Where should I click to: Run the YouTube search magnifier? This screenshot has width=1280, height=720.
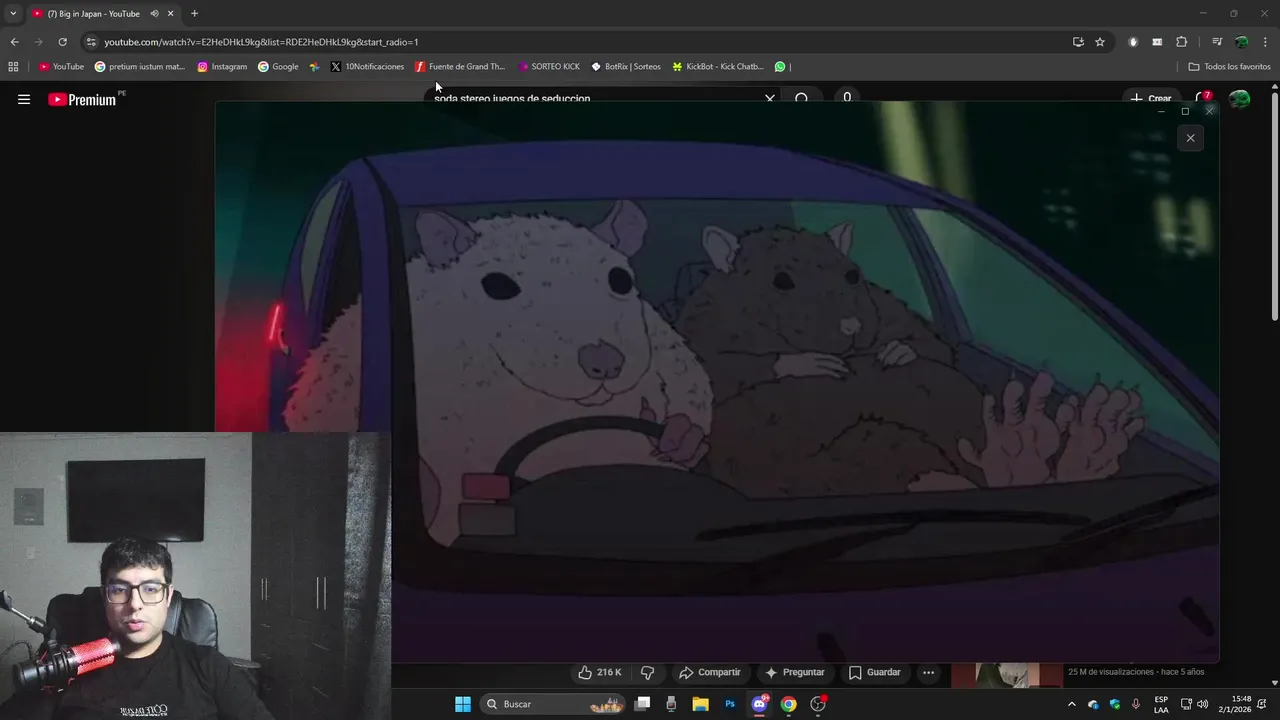[802, 99]
